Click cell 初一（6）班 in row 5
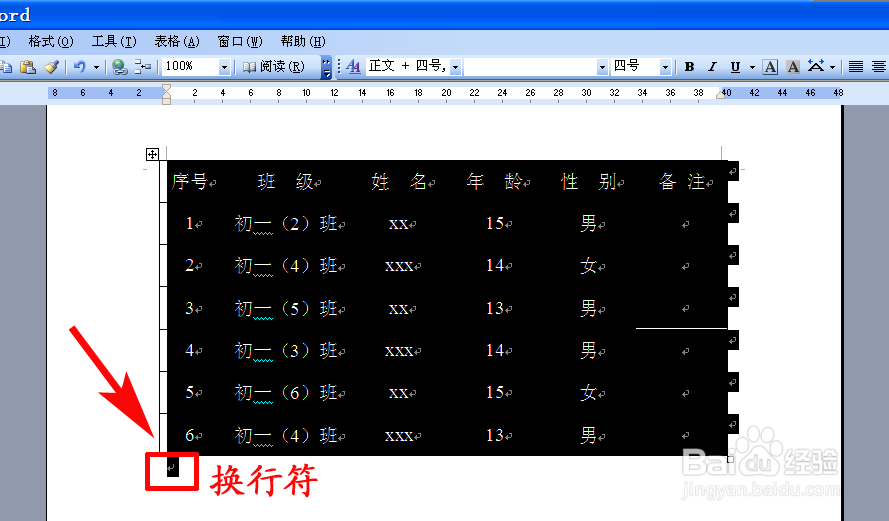The image size is (889, 521). tap(285, 392)
